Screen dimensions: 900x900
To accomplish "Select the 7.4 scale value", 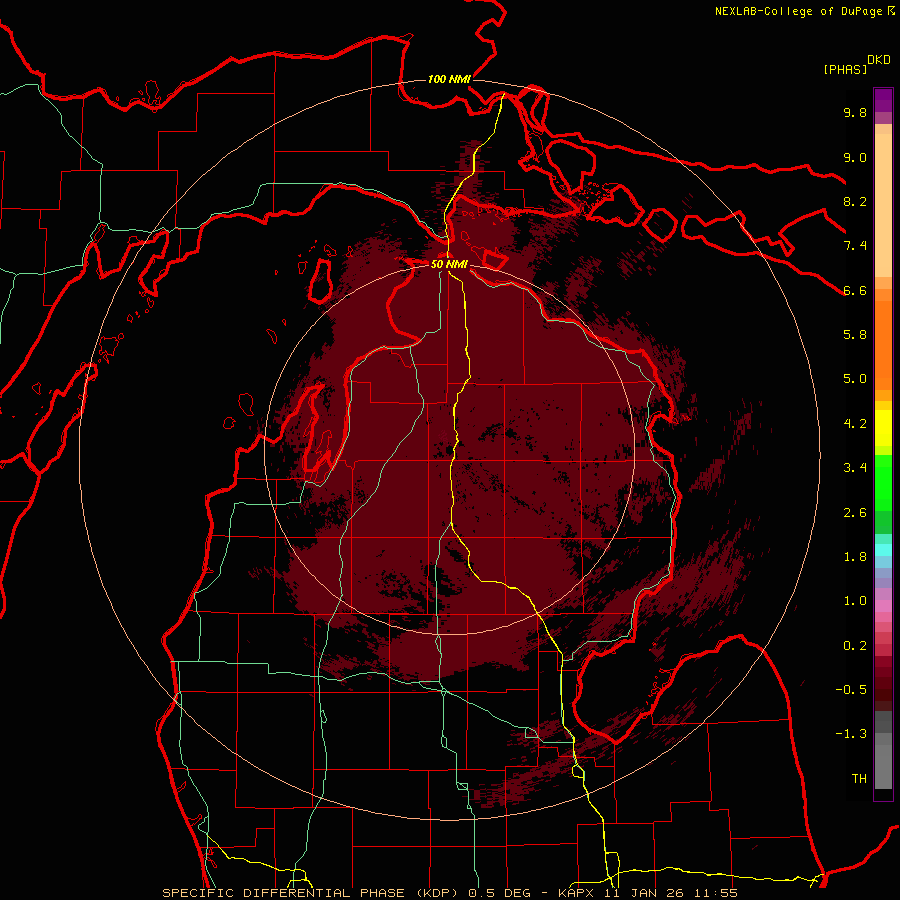I will 855,246.
